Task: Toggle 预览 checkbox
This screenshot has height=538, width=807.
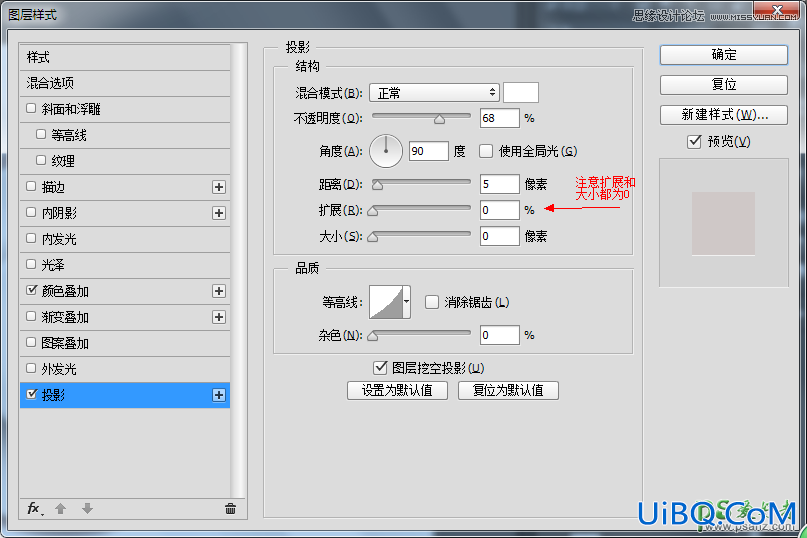Action: click(x=694, y=141)
